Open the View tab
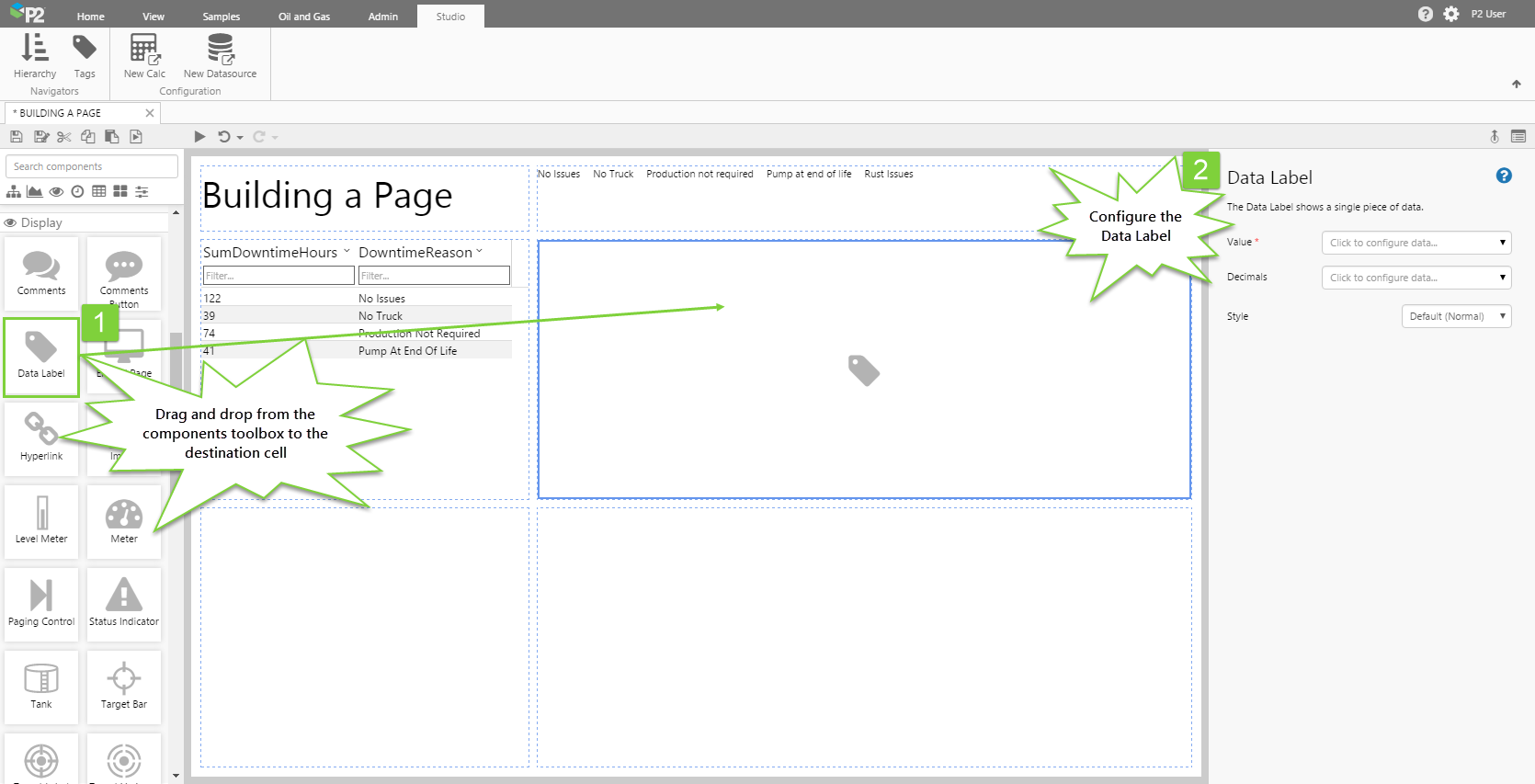The image size is (1535, 784). [153, 17]
